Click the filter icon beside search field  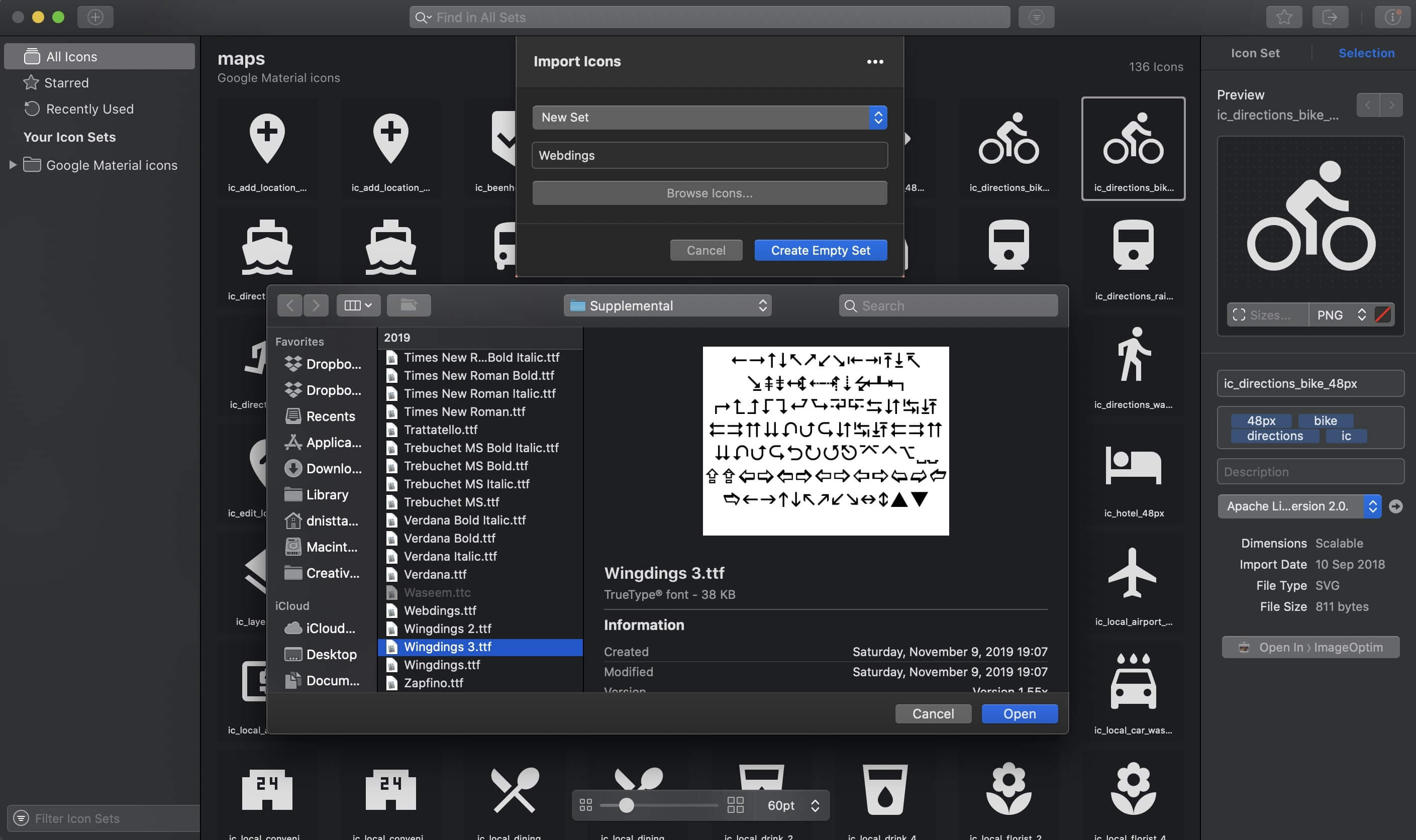(1036, 17)
